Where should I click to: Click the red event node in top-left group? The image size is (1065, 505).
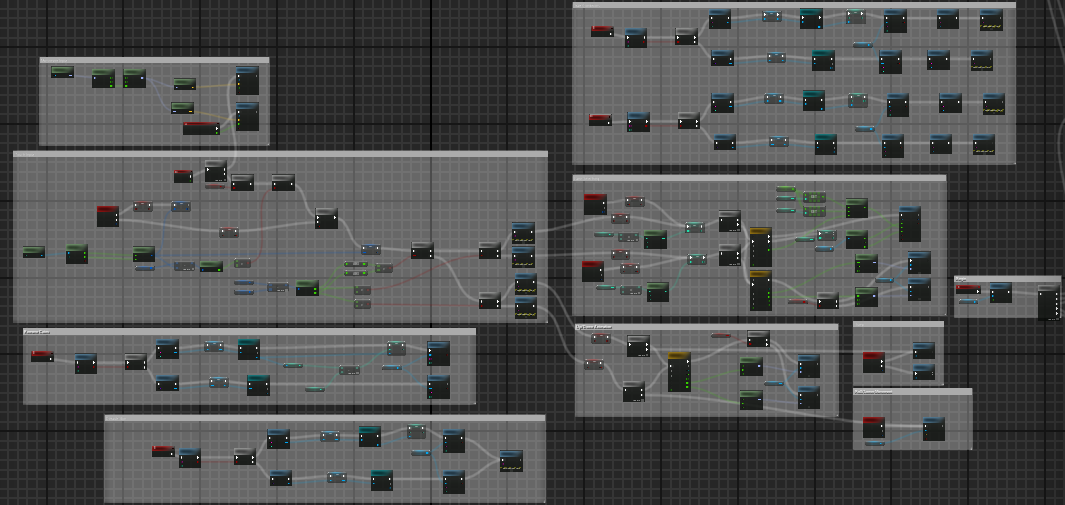200,127
